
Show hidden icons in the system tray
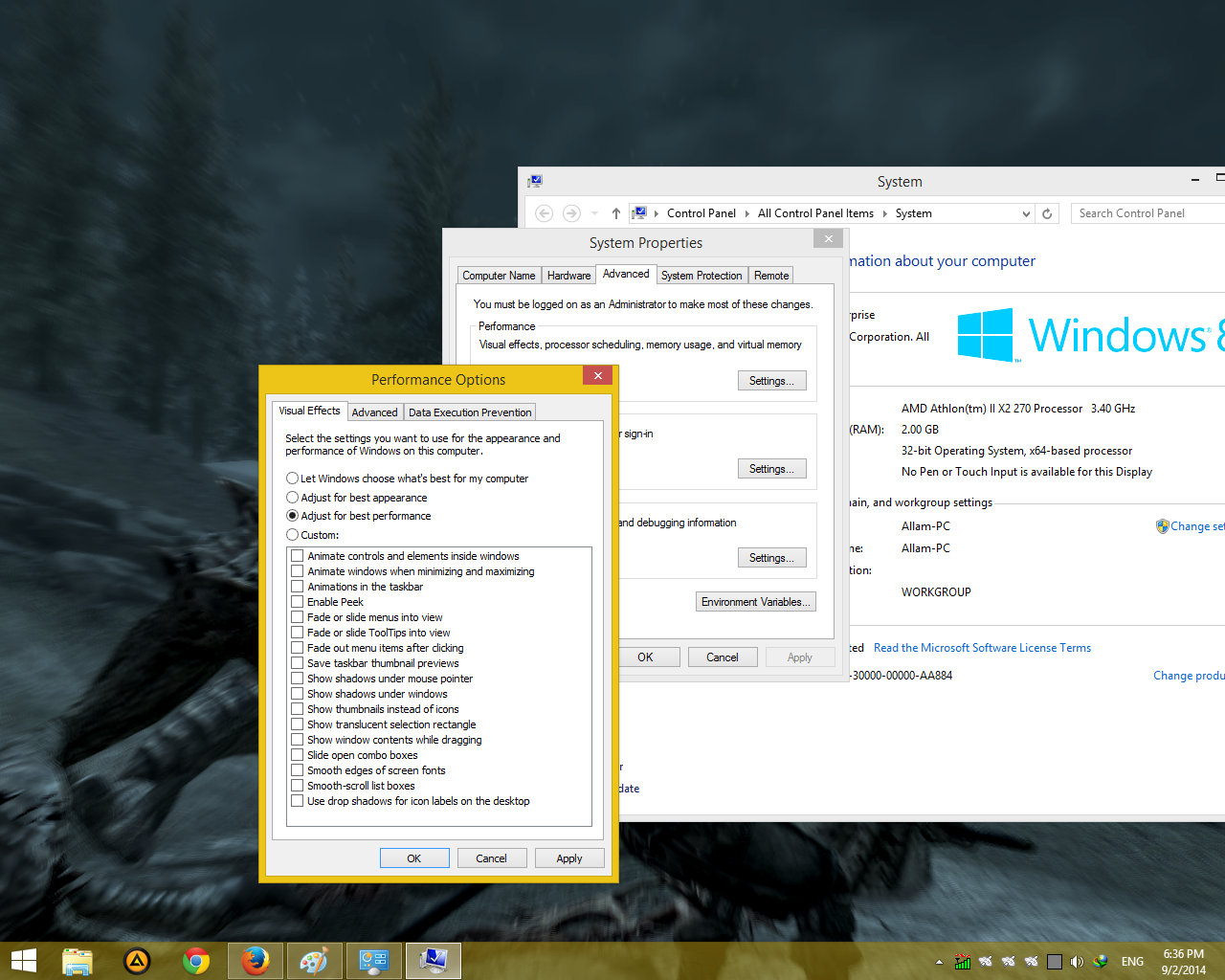point(938,961)
